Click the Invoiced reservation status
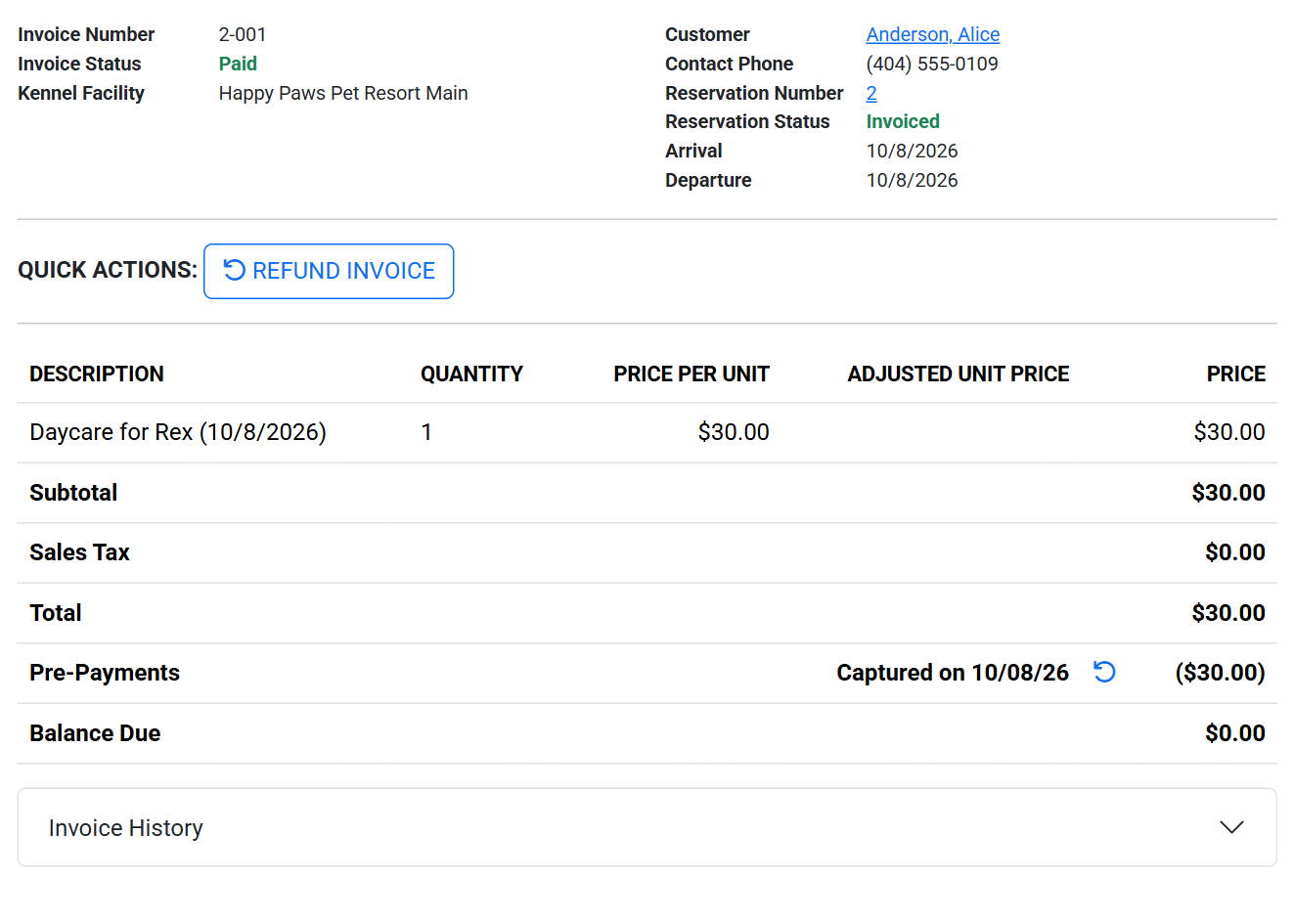This screenshot has width=1294, height=924. (x=903, y=121)
